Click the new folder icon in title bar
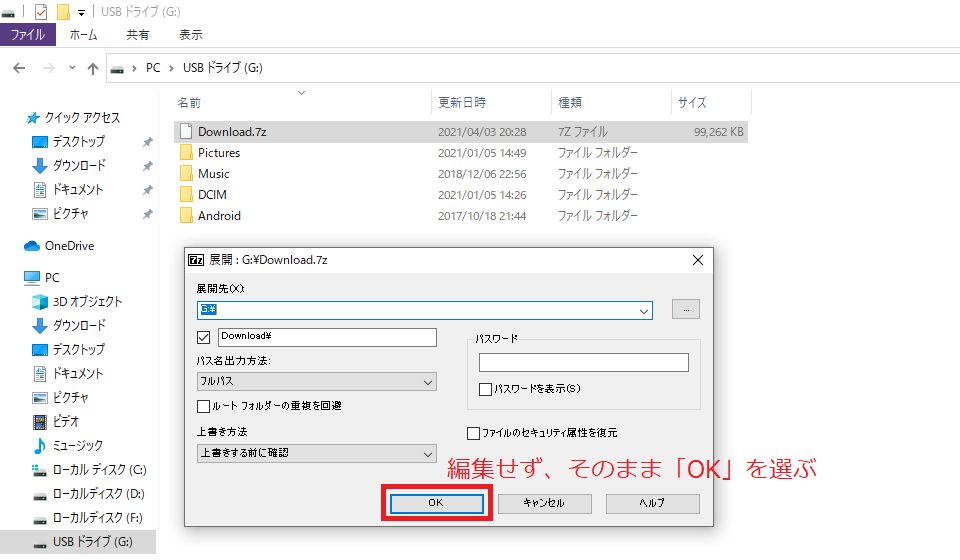The height and width of the screenshot is (560, 960). coord(63,12)
